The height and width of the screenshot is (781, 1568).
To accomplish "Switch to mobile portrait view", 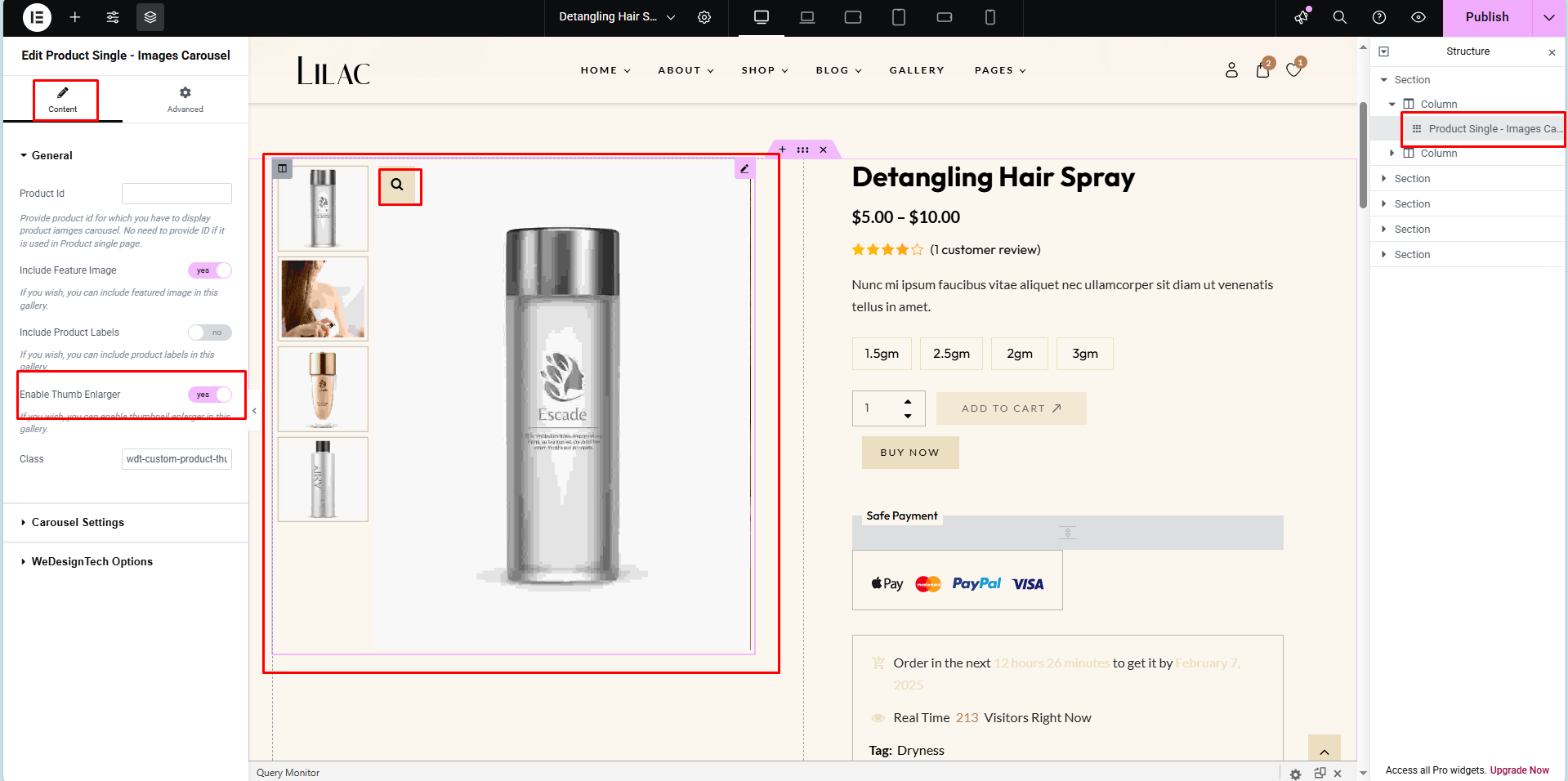I will [x=990, y=17].
